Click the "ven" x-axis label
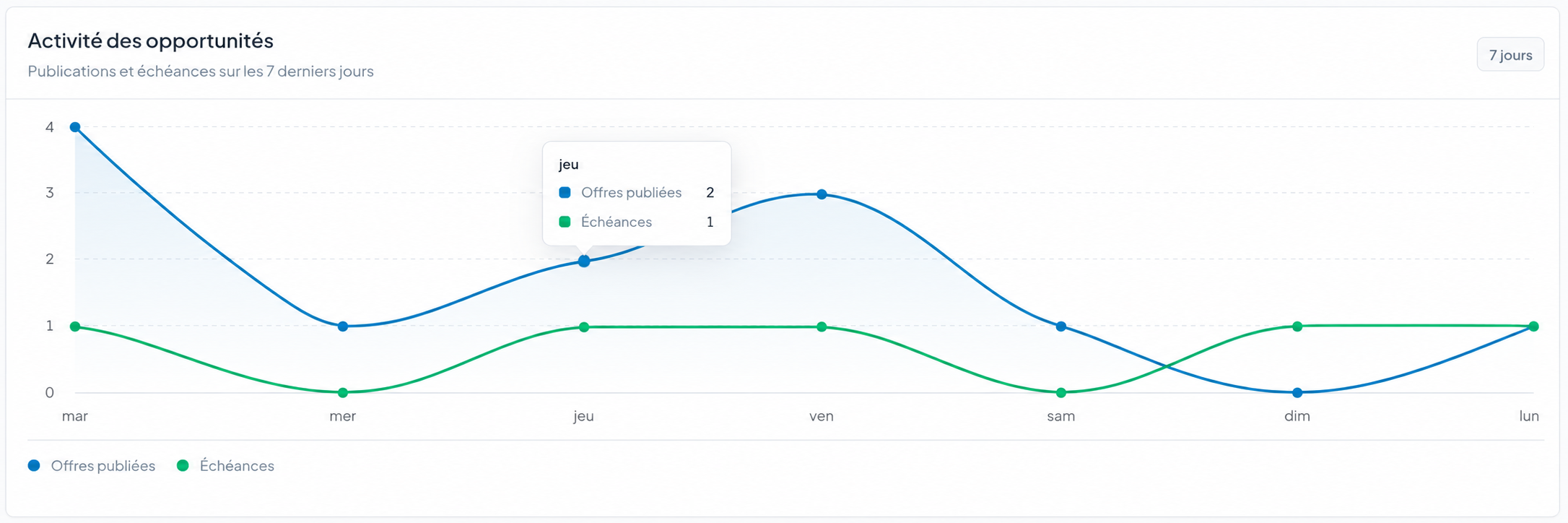1568x523 pixels. pyautogui.click(x=822, y=416)
